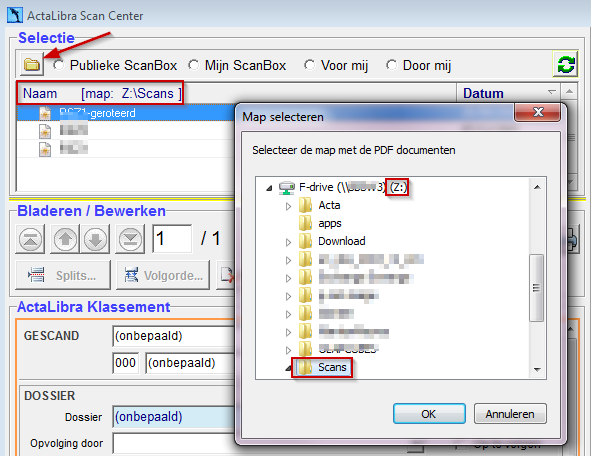This screenshot has height=456, width=591.
Task: Confirm folder selection with OK
Action: [x=429, y=414]
